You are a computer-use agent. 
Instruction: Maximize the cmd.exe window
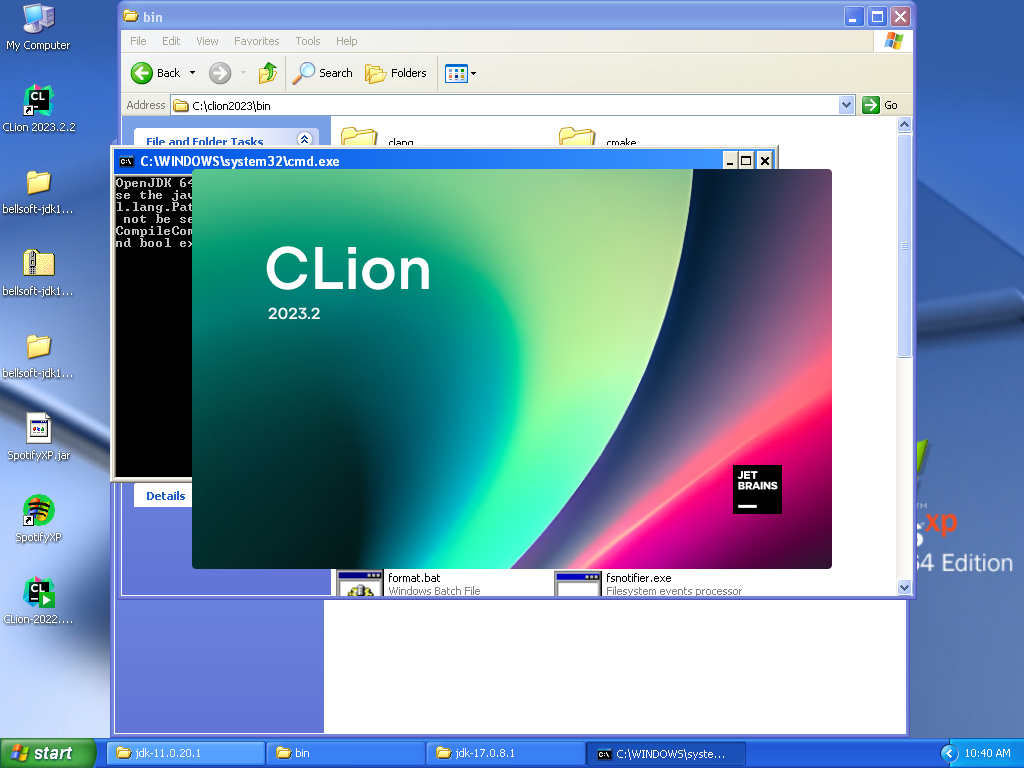pos(746,161)
